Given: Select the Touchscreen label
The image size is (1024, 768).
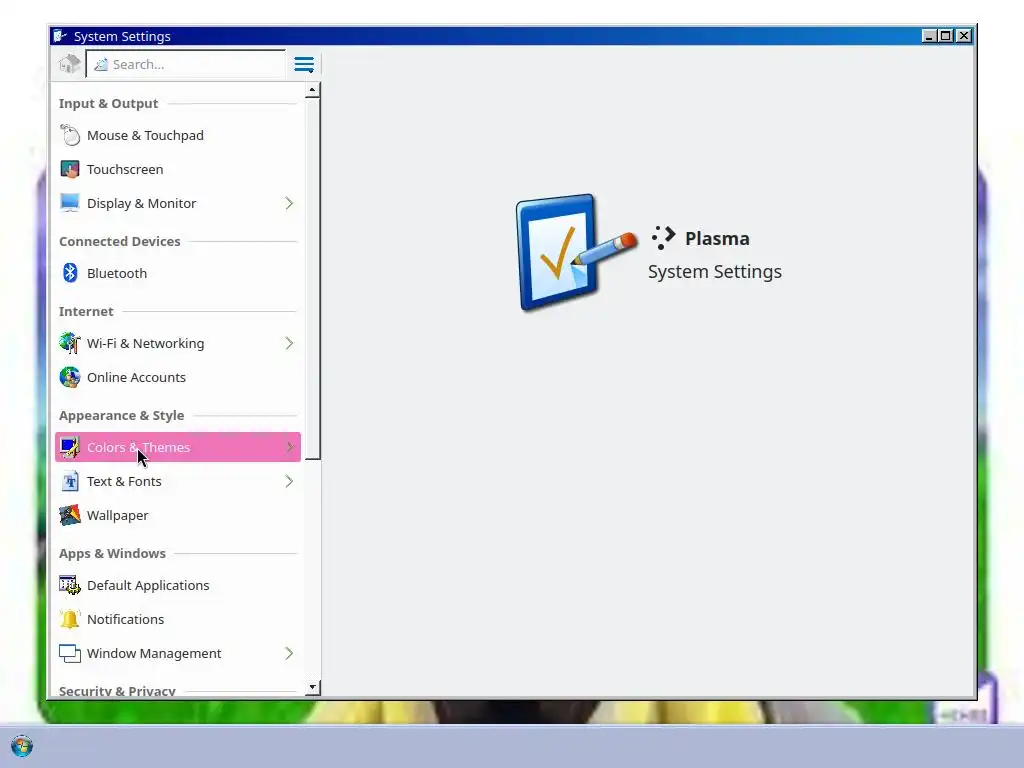Looking at the screenshot, I should (125, 169).
